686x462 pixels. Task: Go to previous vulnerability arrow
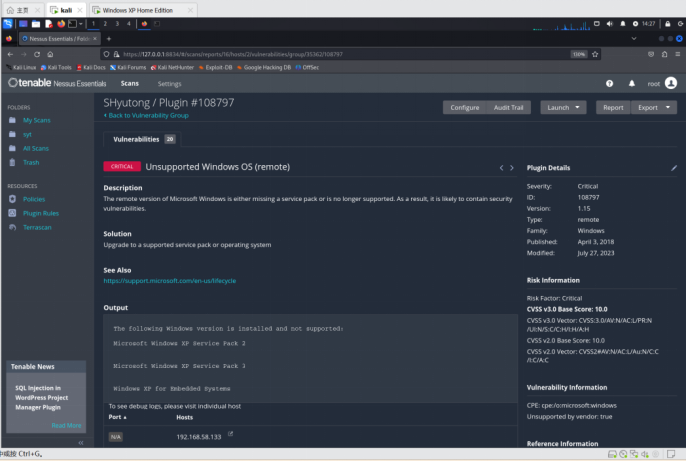point(501,168)
